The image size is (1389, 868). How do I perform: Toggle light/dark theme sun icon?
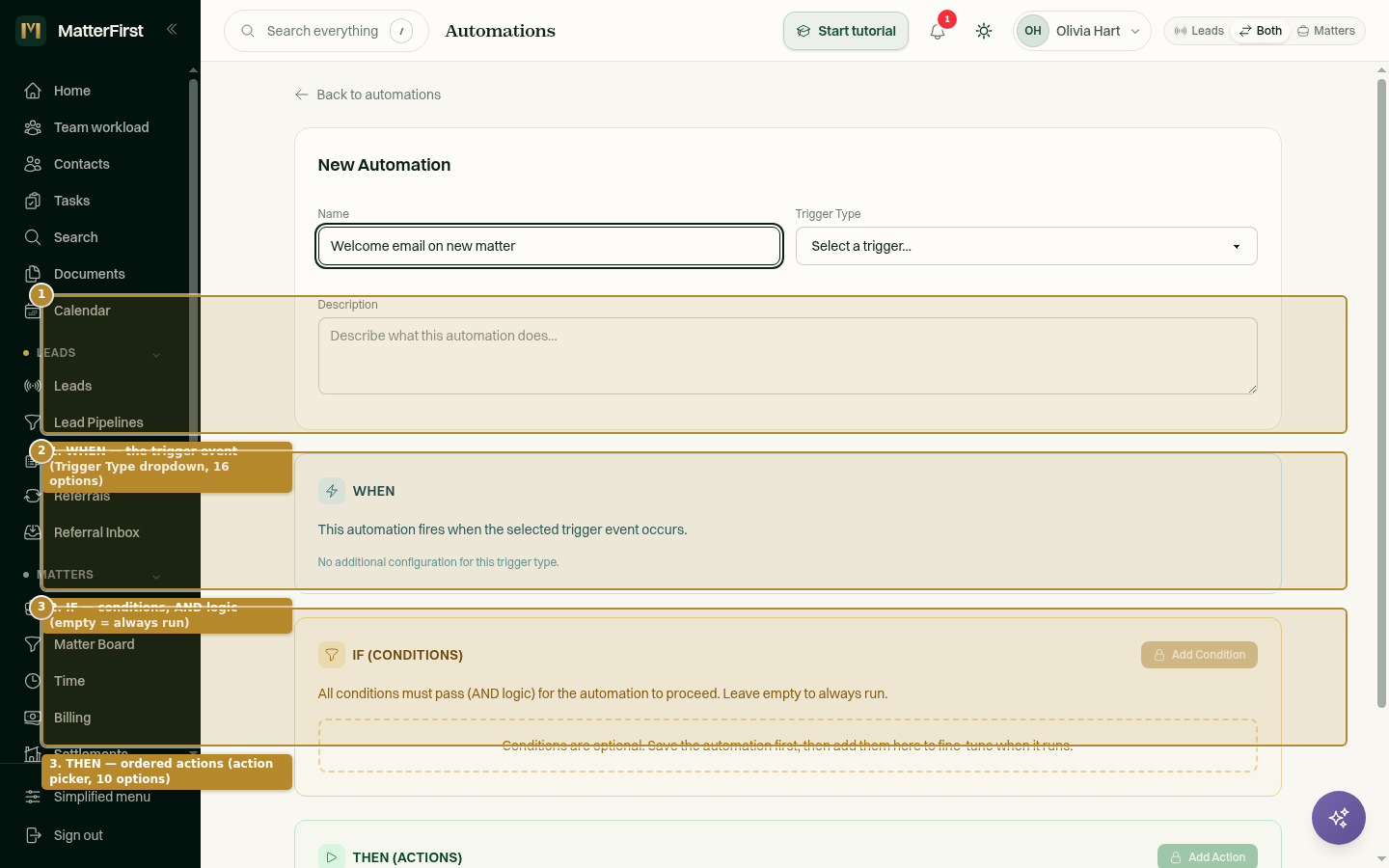[x=984, y=31]
